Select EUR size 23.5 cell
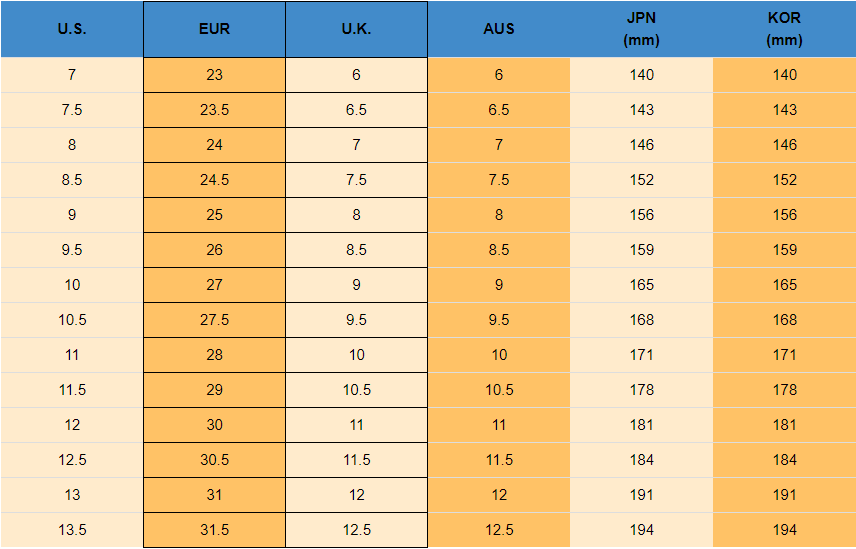 point(214,110)
